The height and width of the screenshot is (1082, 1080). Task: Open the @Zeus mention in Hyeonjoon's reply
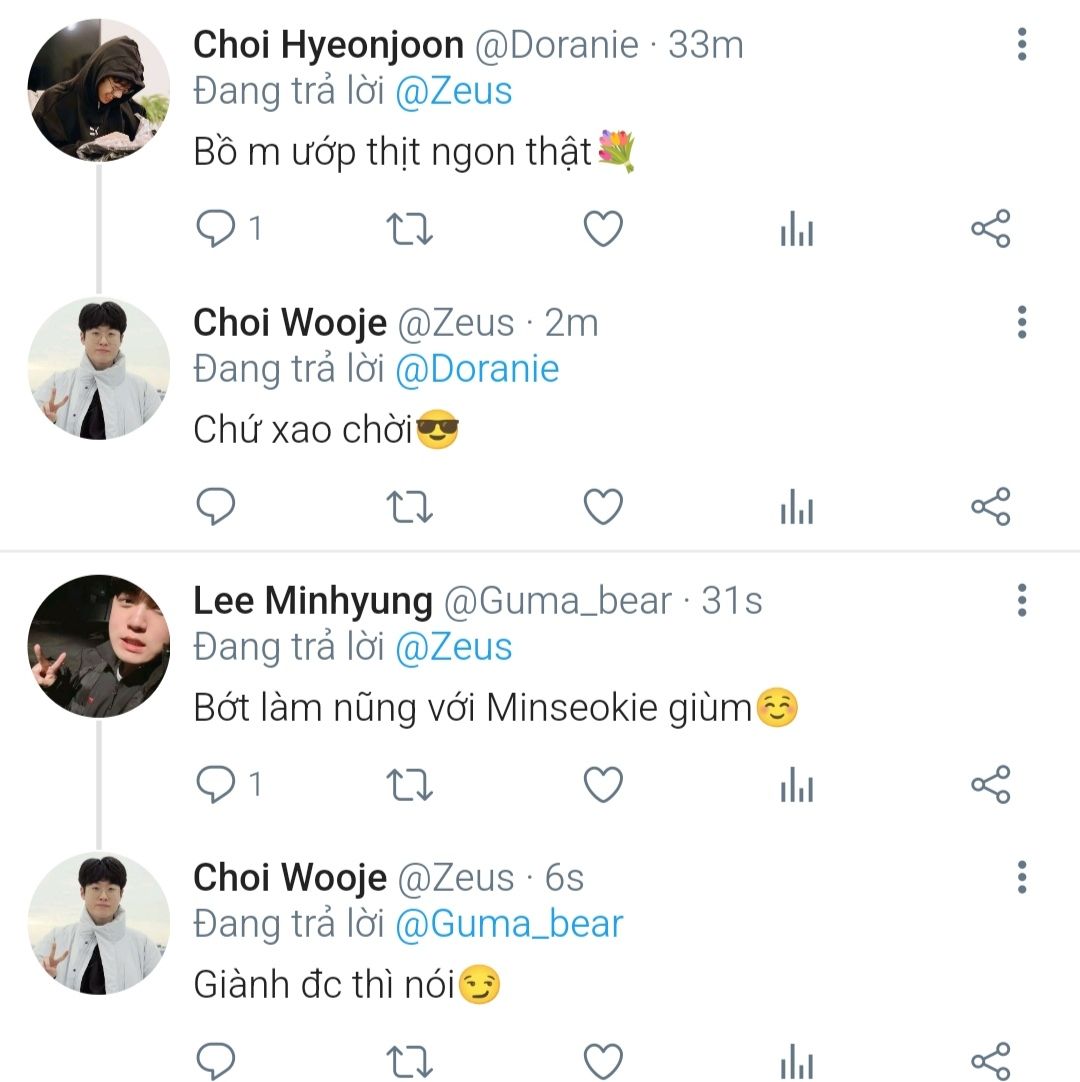tap(453, 92)
